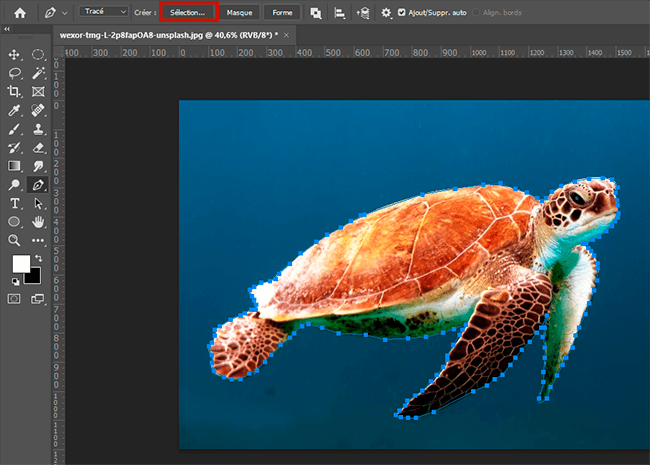Viewport: 650px width, 465px height.
Task: Select the Crop tool
Action: pos(15,92)
